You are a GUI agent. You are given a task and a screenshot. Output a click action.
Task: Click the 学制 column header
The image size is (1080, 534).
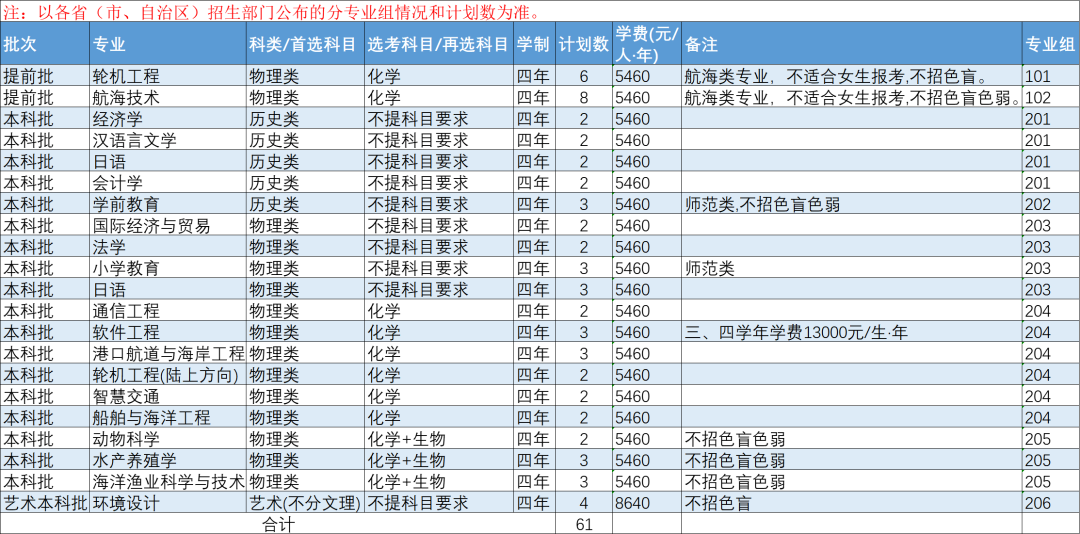(x=534, y=43)
